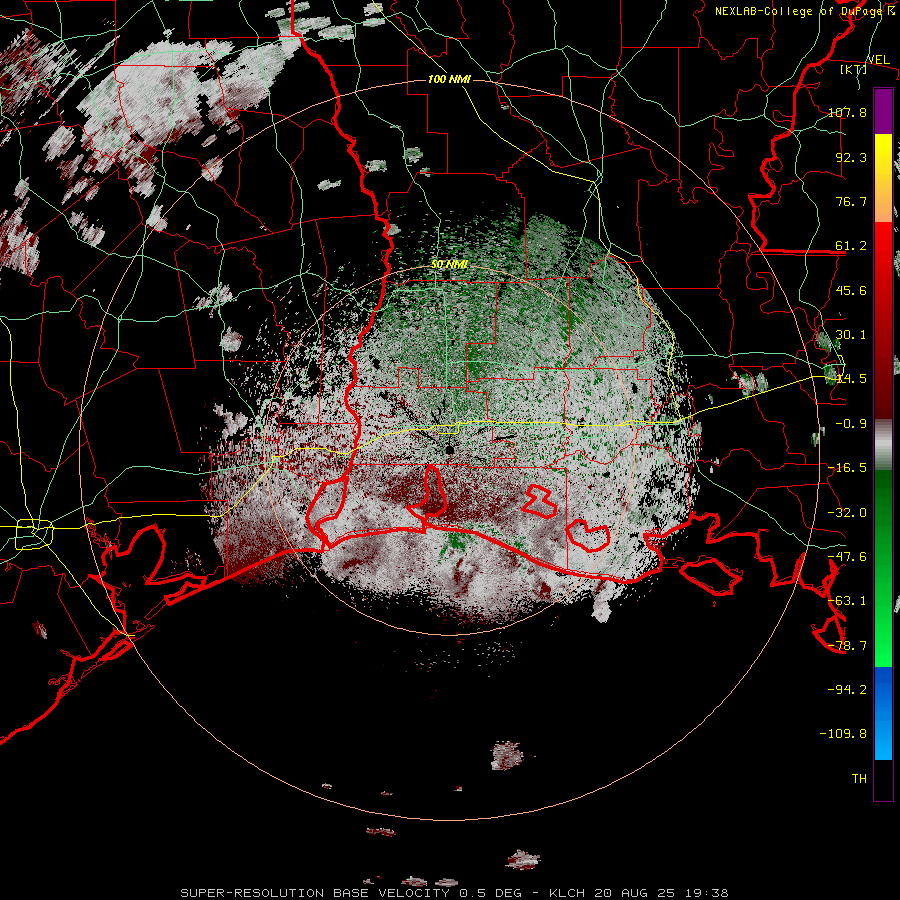Pick the purple top segment of the velocity color bar
The image size is (900, 900).
click(x=883, y=111)
